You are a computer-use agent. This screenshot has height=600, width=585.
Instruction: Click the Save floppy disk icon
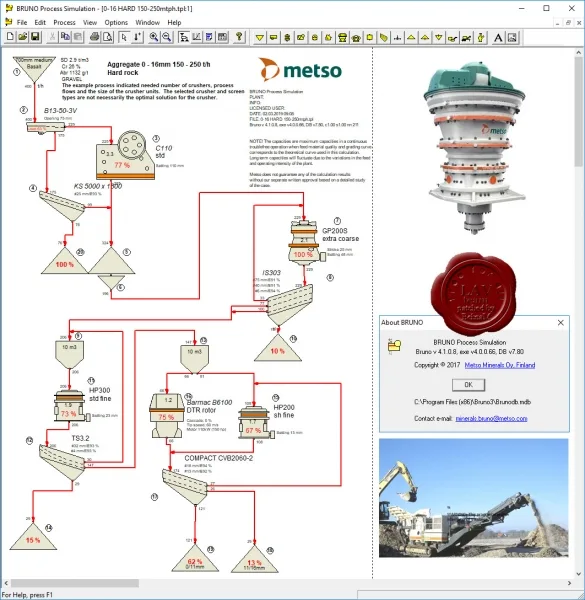[x=35, y=37]
